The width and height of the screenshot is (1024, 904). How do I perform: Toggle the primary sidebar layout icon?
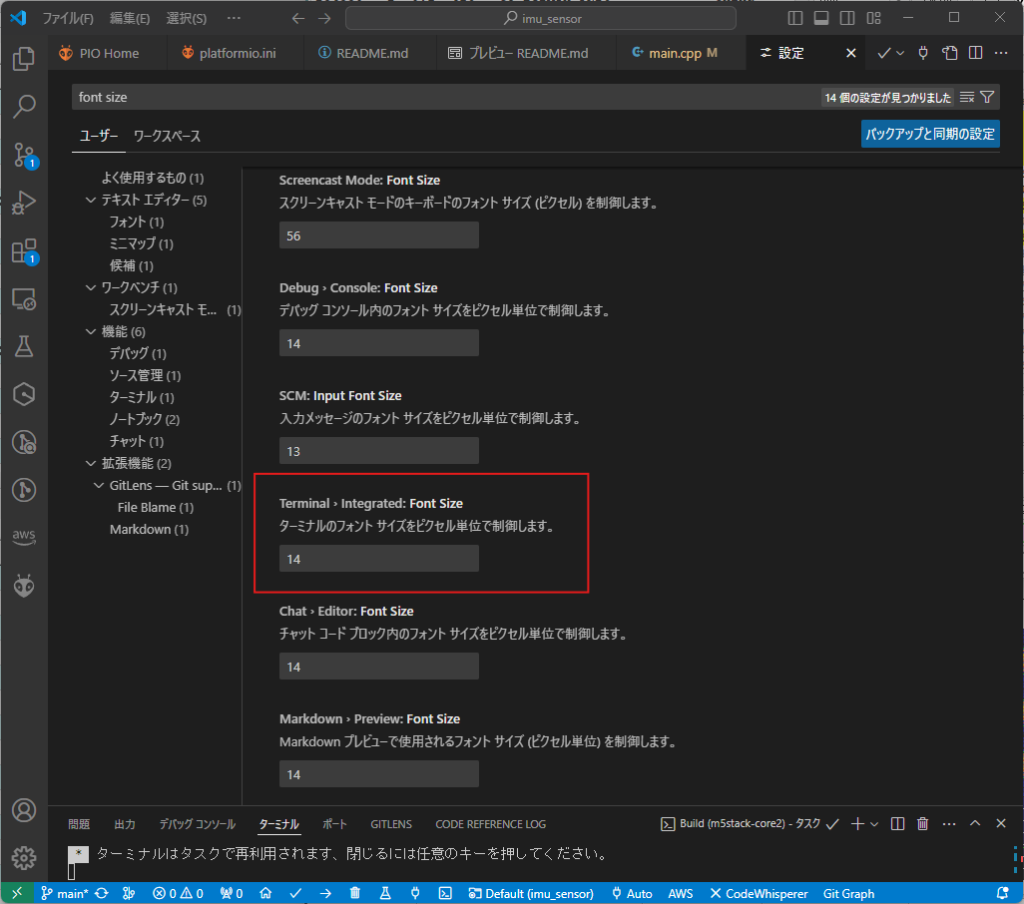tap(796, 18)
